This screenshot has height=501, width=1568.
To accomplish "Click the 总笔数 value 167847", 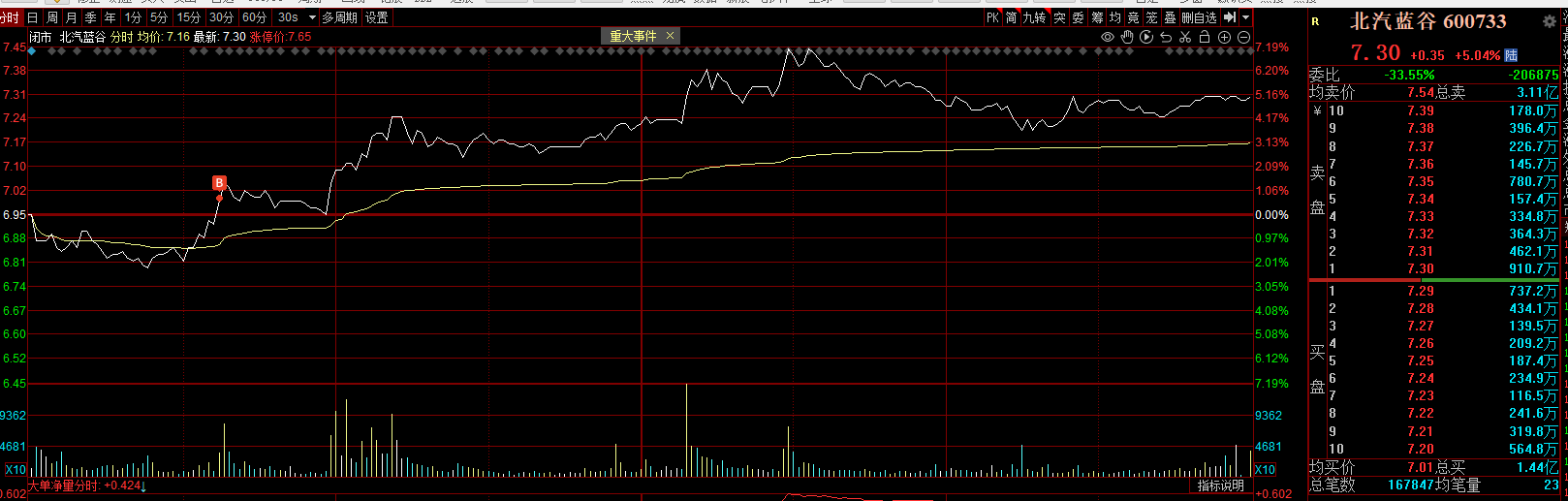I will (1411, 485).
